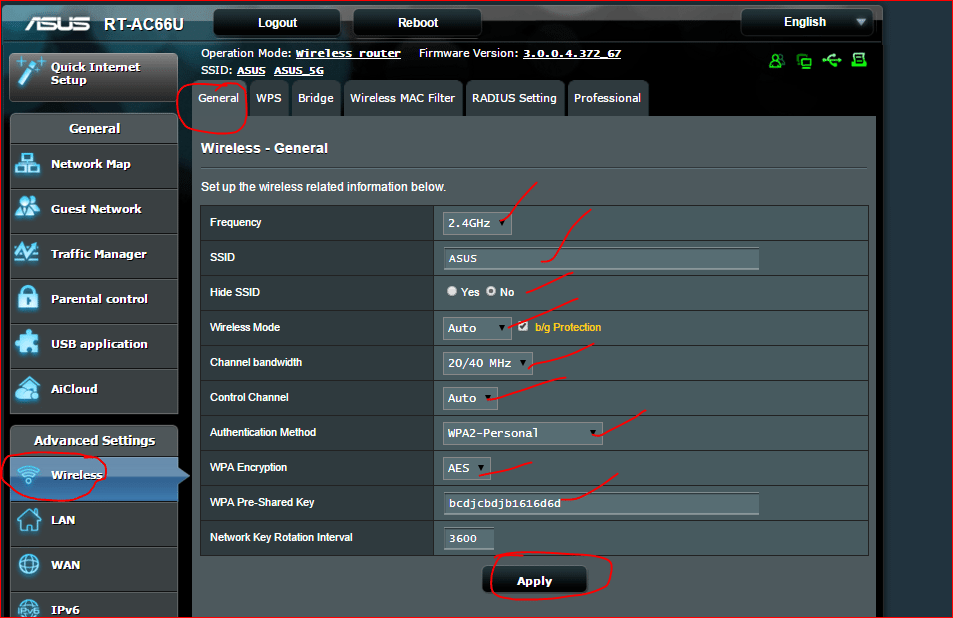Switch to the RADIUS Setting tab

(514, 98)
